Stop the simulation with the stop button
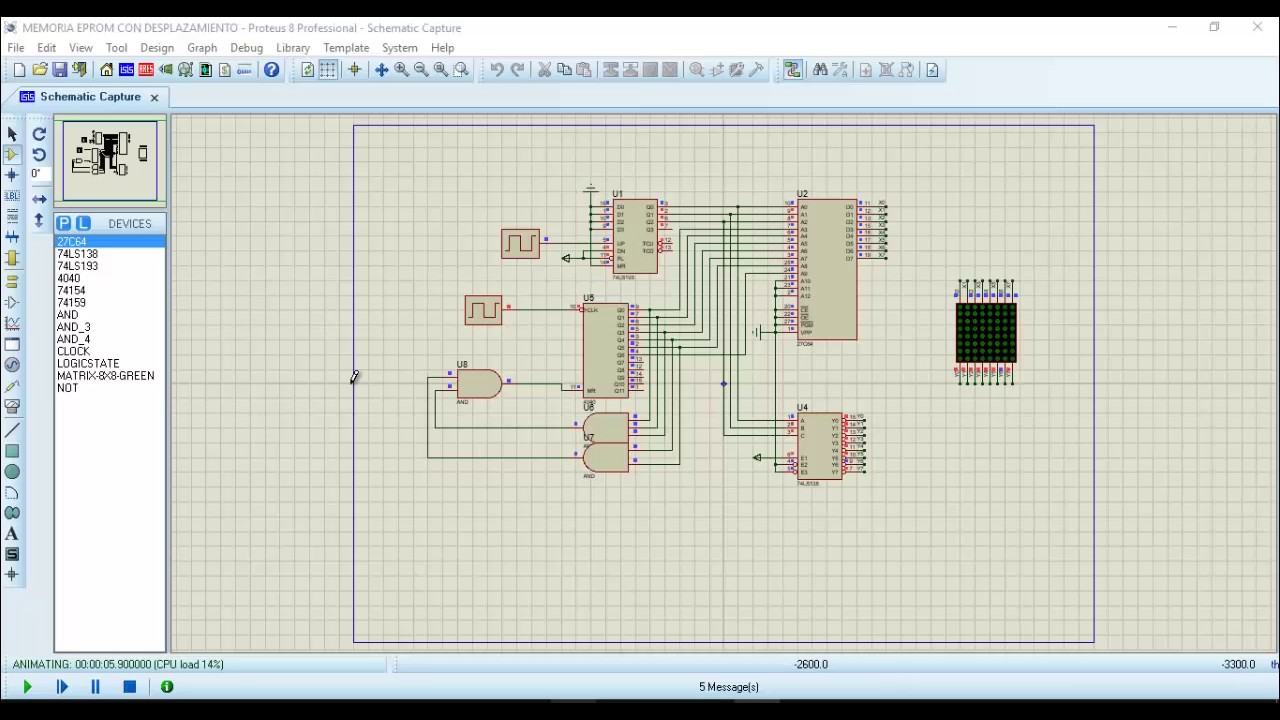Viewport: 1280px width, 720px height. [129, 687]
